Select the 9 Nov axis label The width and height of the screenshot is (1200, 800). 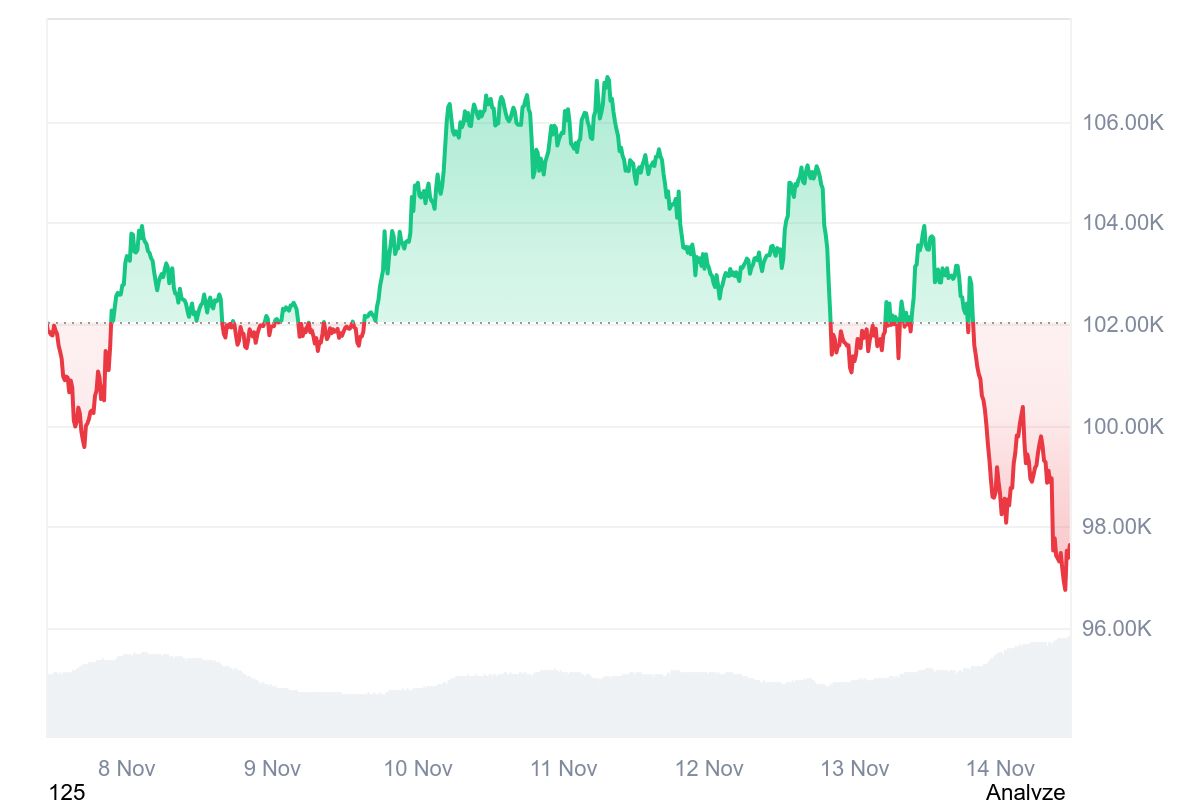pyautogui.click(x=272, y=769)
